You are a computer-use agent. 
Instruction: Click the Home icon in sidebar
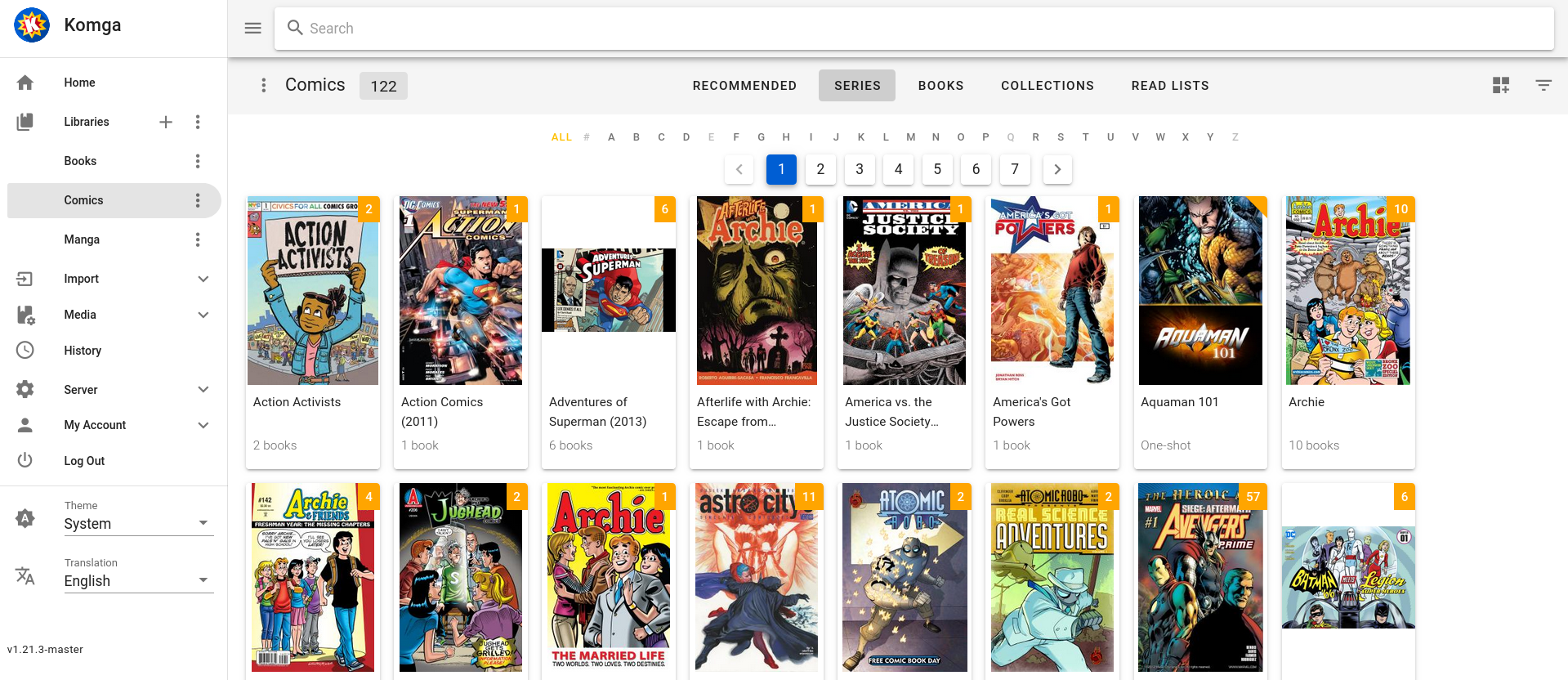[x=25, y=83]
